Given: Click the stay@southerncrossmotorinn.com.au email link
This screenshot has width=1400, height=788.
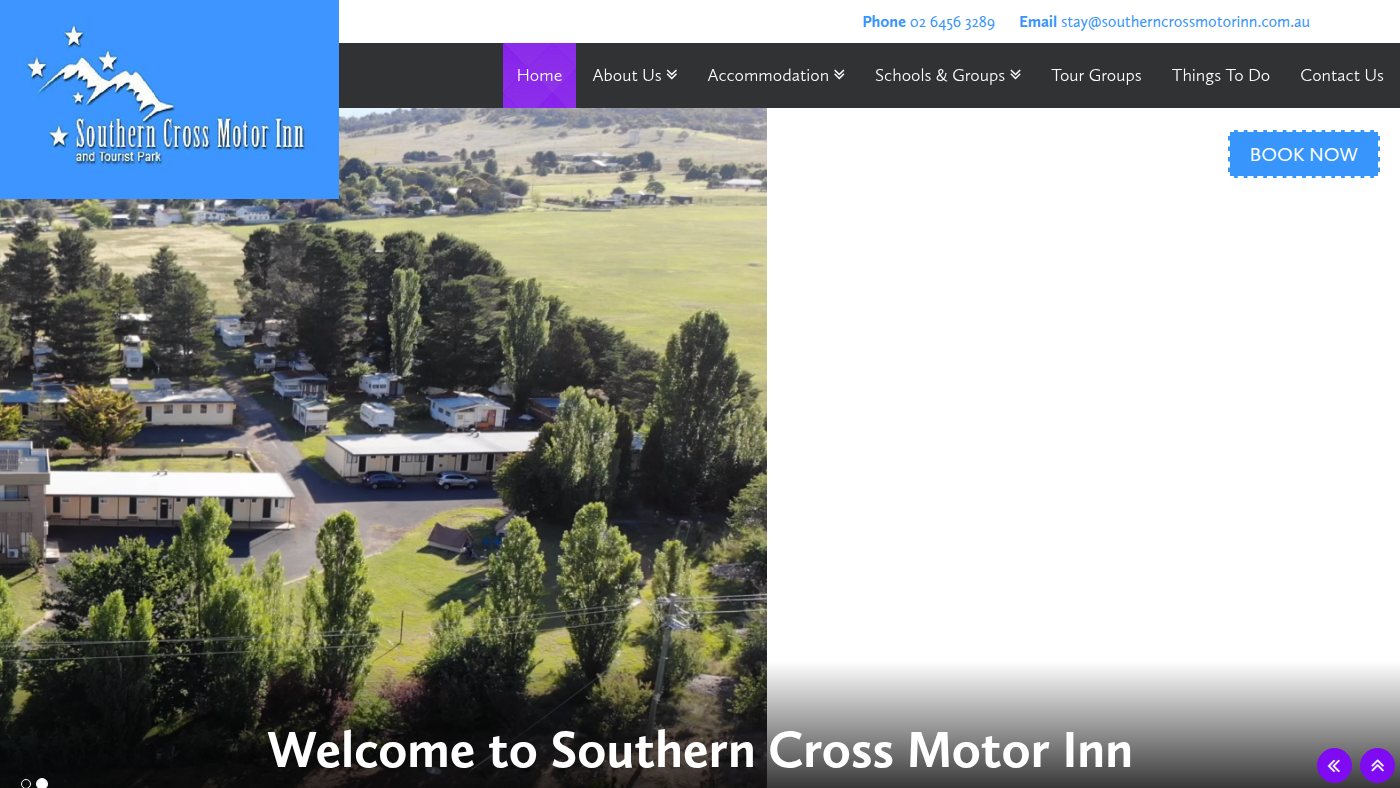Looking at the screenshot, I should [x=1185, y=22].
